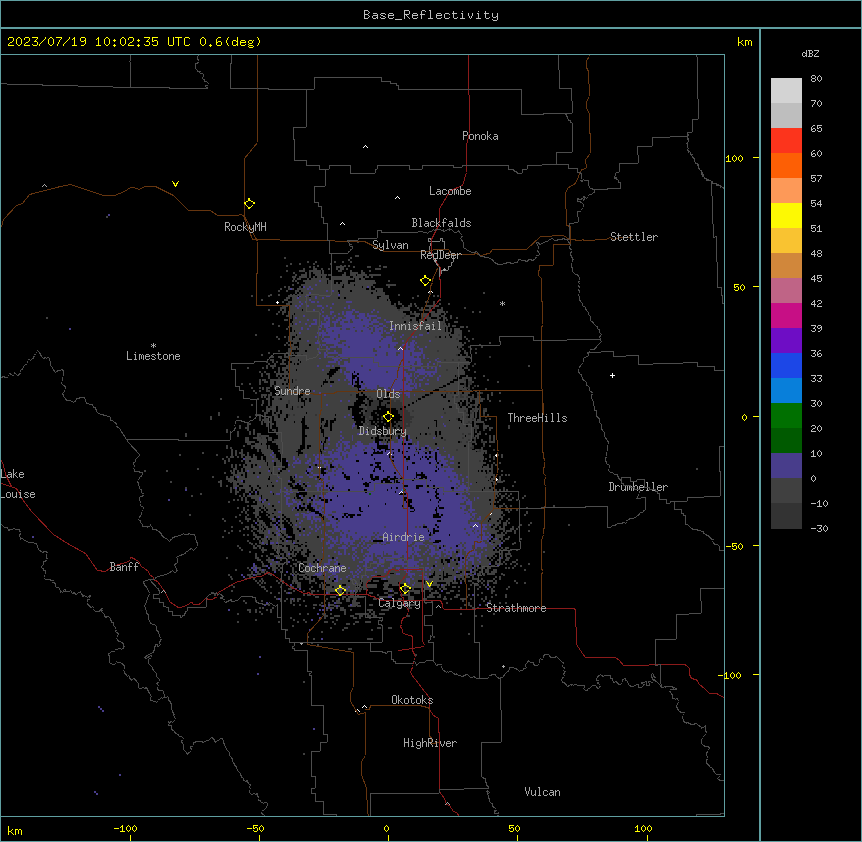The image size is (862, 842).
Task: Click the Blackfalds town label
Action: pos(441,223)
